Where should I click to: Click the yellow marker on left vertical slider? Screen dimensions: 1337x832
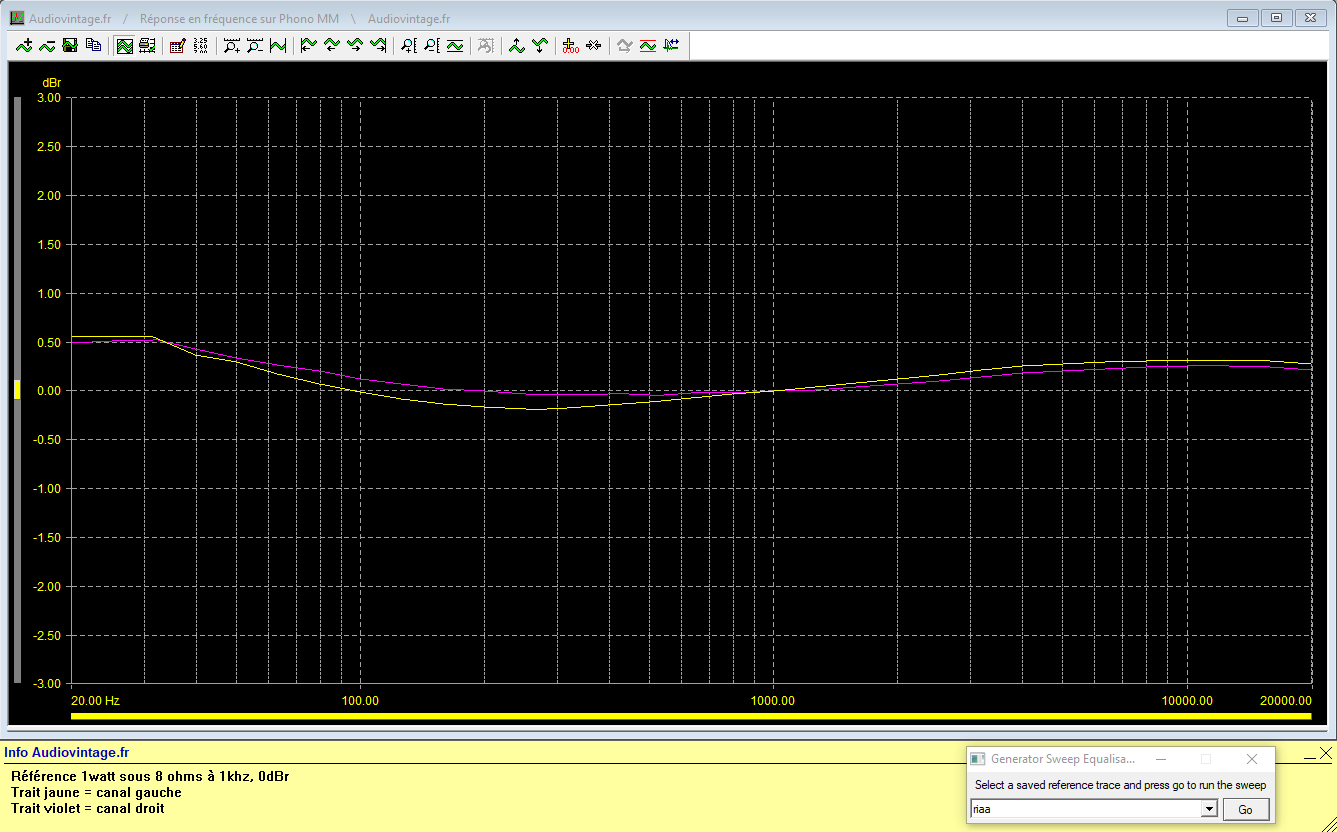(x=16, y=390)
